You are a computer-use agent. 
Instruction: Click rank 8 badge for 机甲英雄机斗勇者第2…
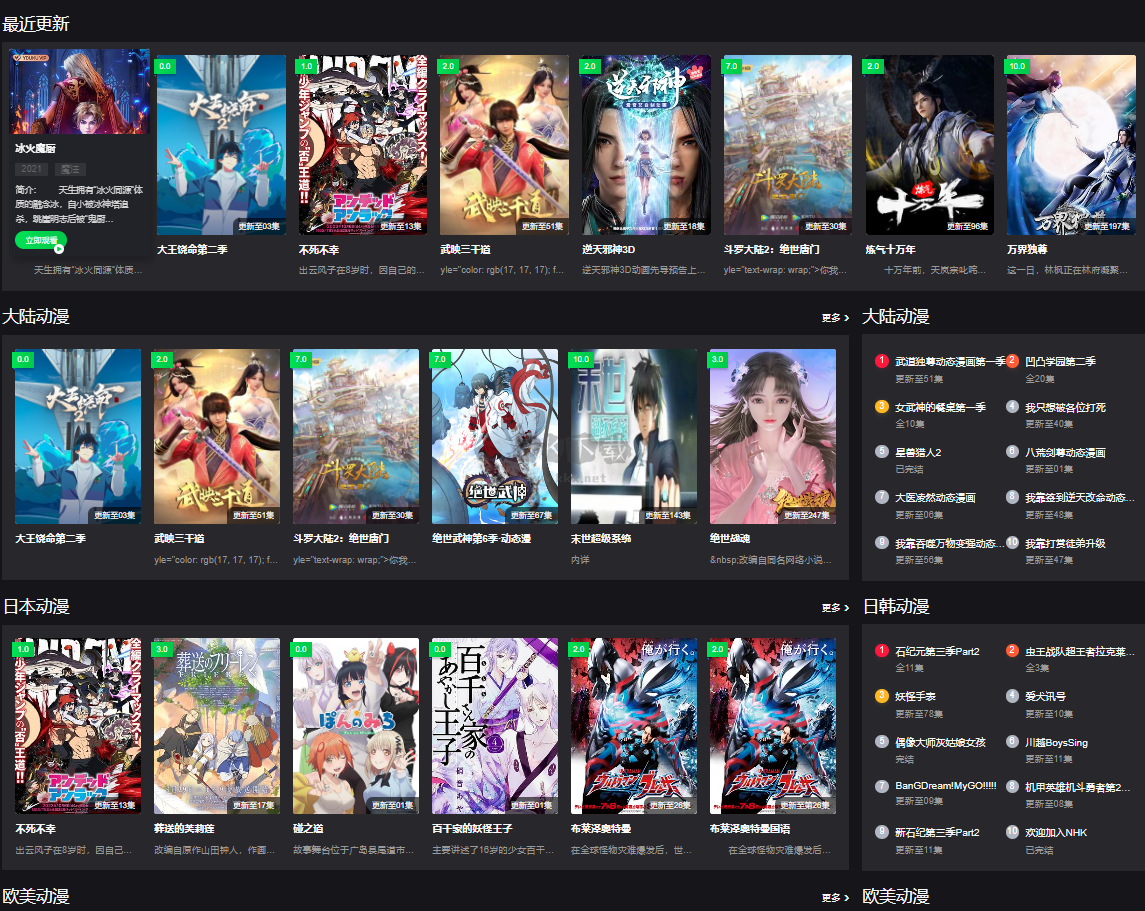pos(1012,786)
